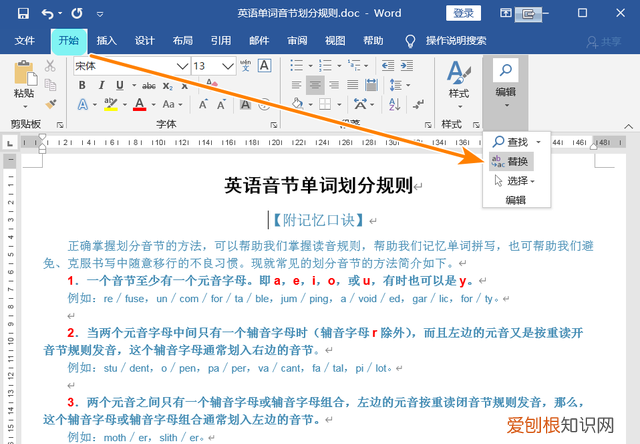Open the font size 13 dropdown
The width and height of the screenshot is (640, 444).
coord(227,66)
